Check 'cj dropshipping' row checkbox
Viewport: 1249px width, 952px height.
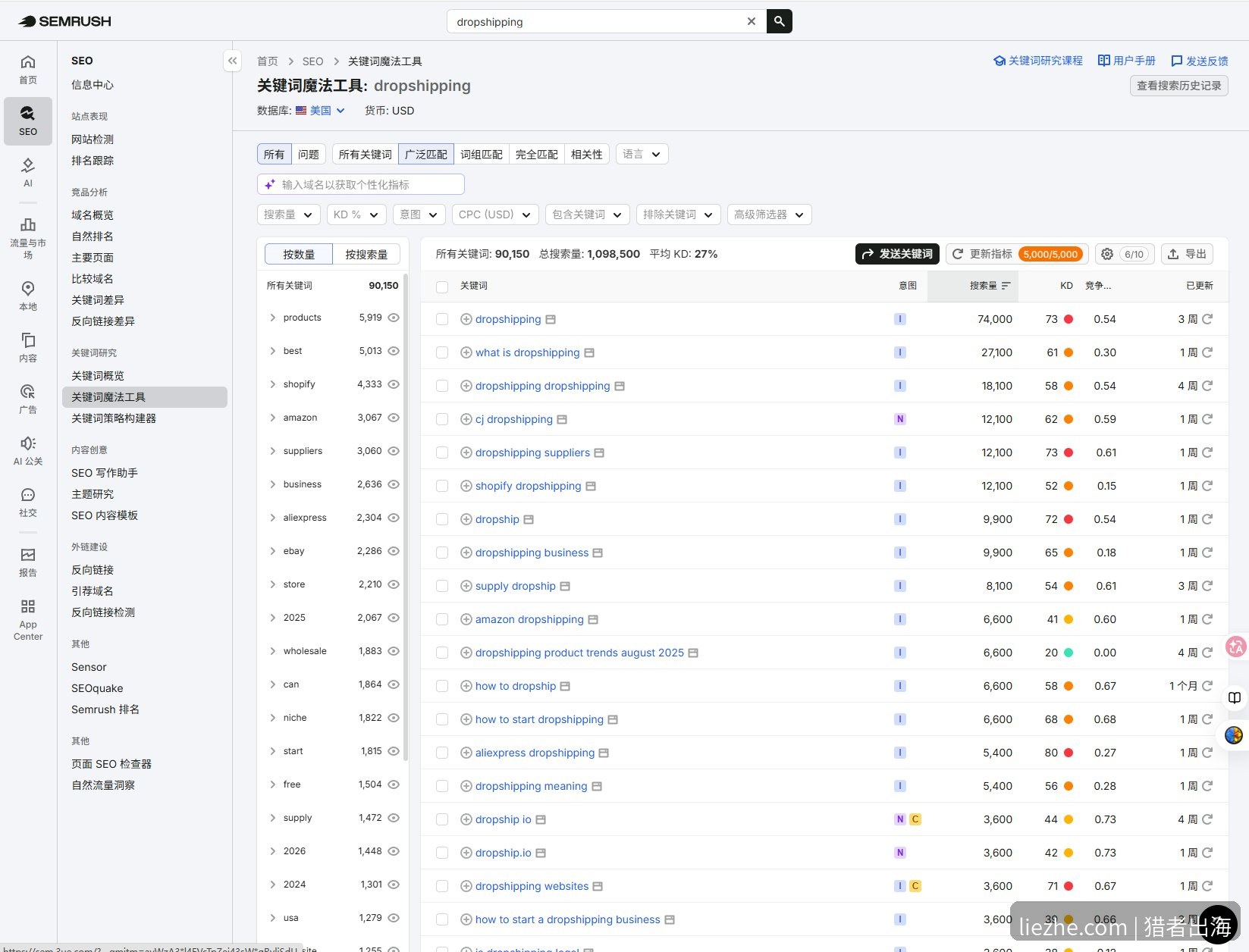point(442,419)
